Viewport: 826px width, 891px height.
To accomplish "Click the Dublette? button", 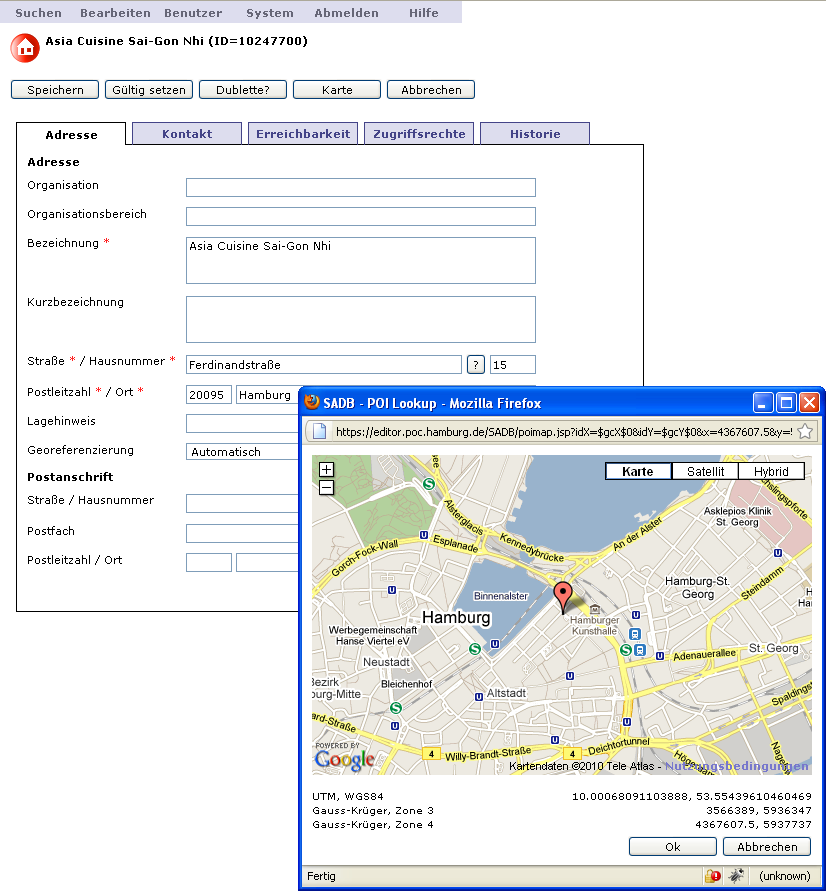I will pos(243,90).
